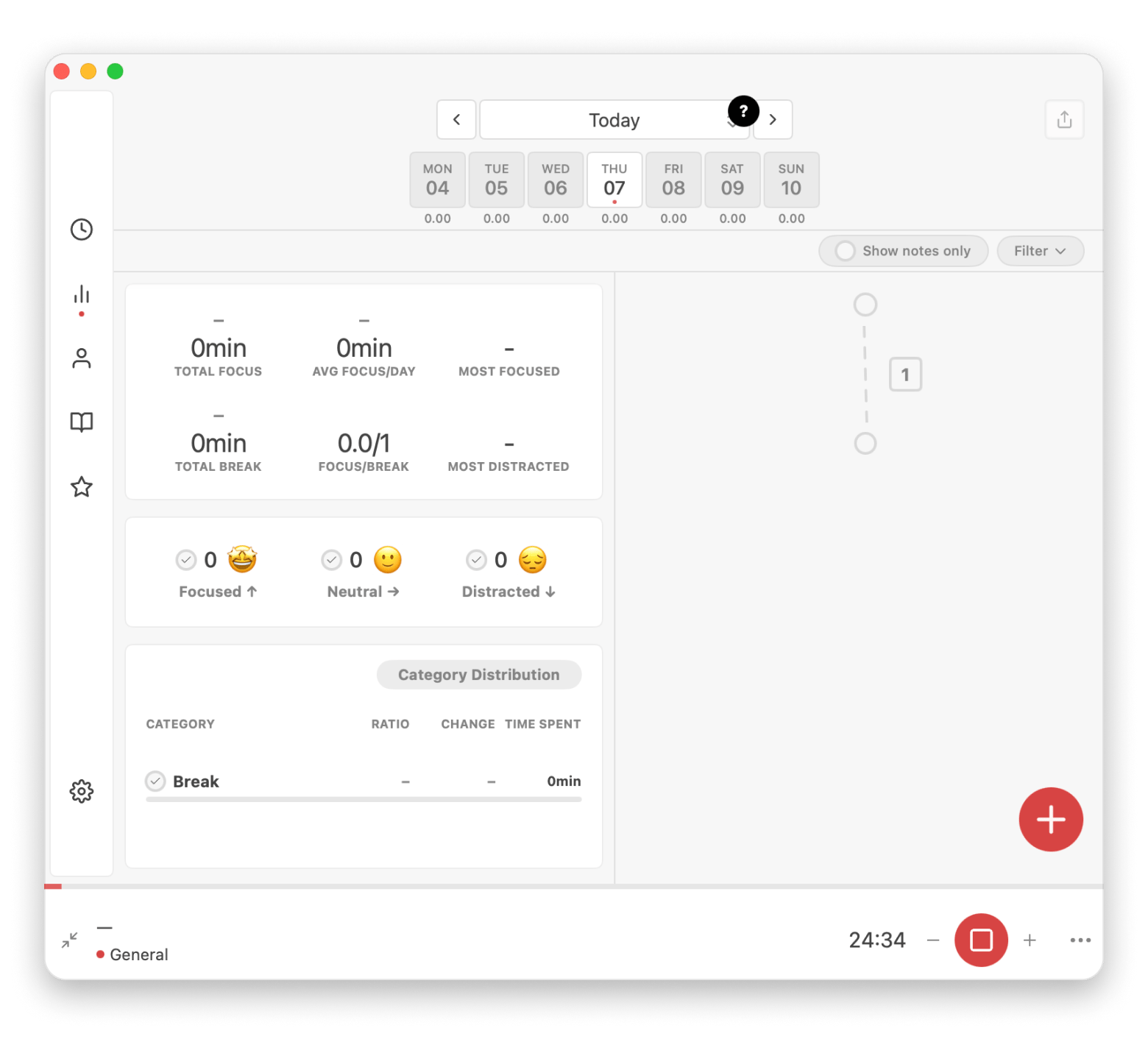Select MON 04 day tab

click(x=438, y=180)
